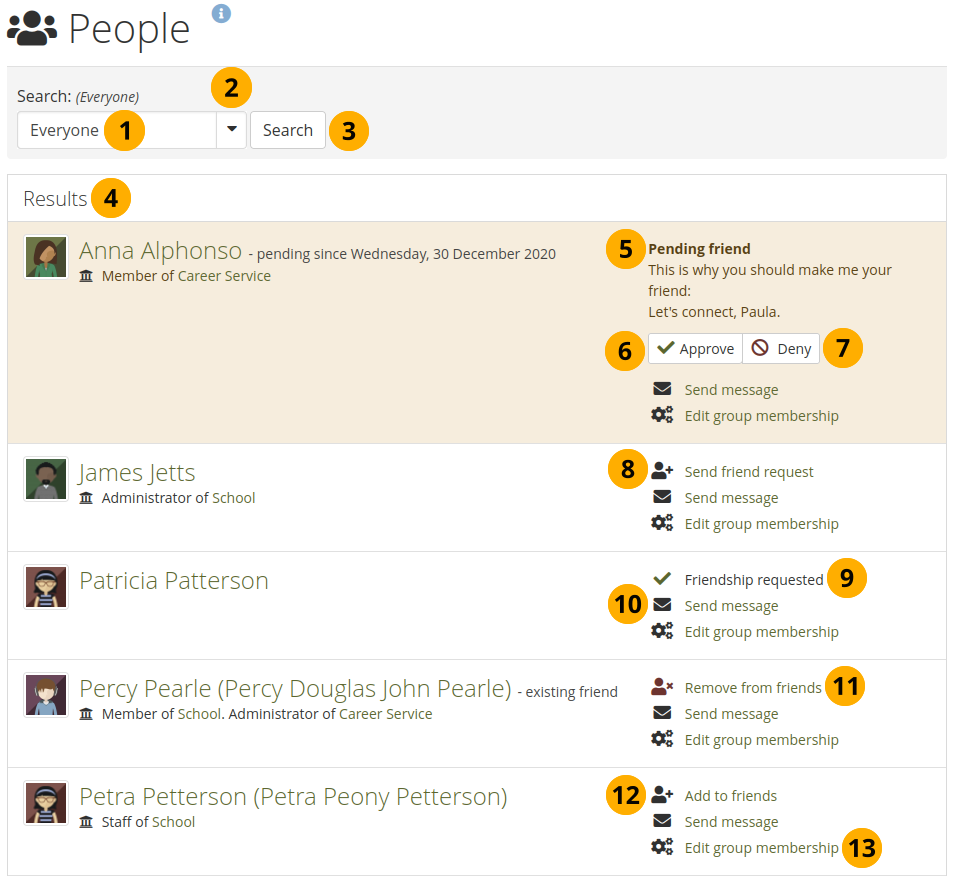This screenshot has height=876, width=953.
Task: Click the add-friend icon in James Jetts row
Action: pos(662,472)
